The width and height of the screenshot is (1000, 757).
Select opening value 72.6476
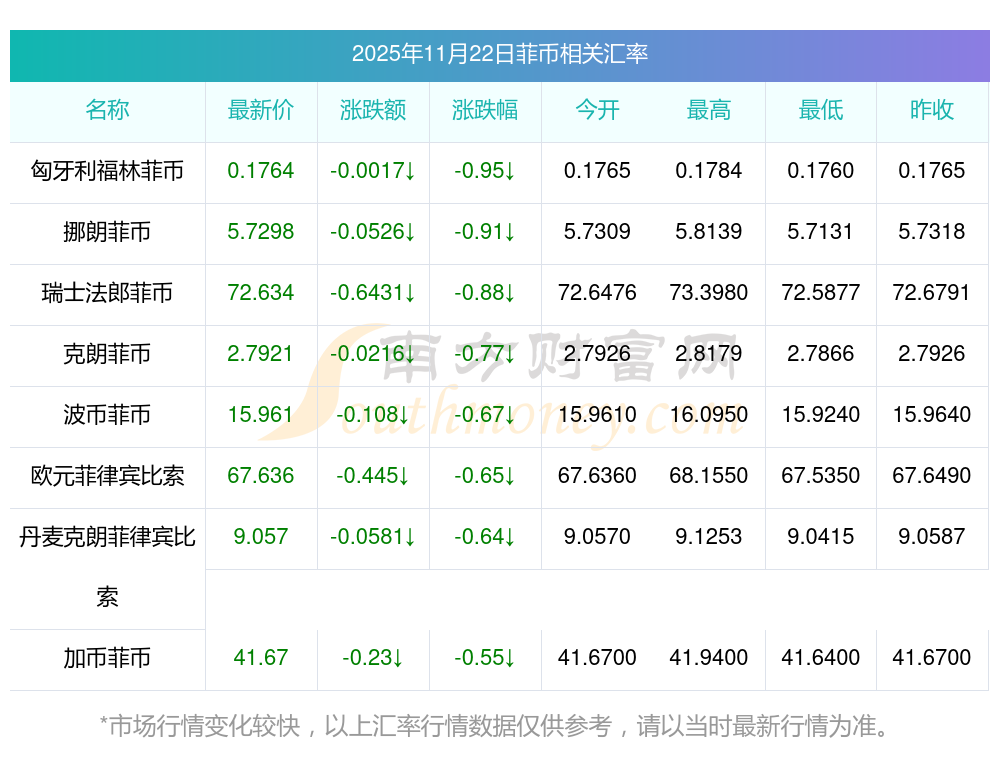point(597,292)
